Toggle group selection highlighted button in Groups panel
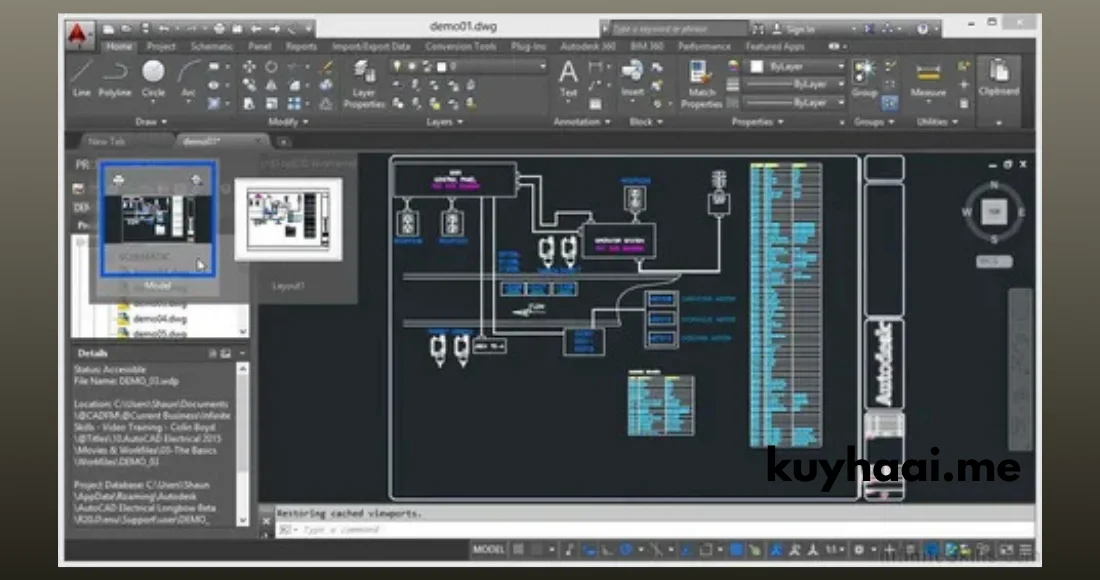Screen dimensions: 1100x580 [x=890, y=103]
